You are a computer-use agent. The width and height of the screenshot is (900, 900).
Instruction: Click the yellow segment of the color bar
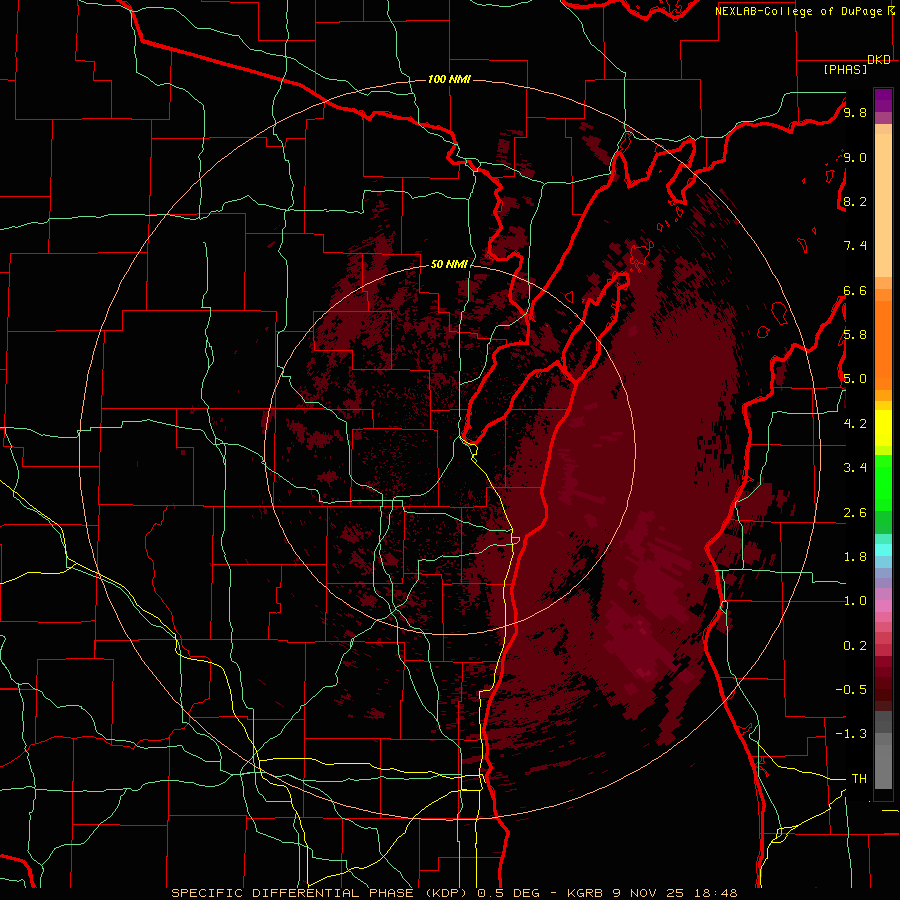883,428
